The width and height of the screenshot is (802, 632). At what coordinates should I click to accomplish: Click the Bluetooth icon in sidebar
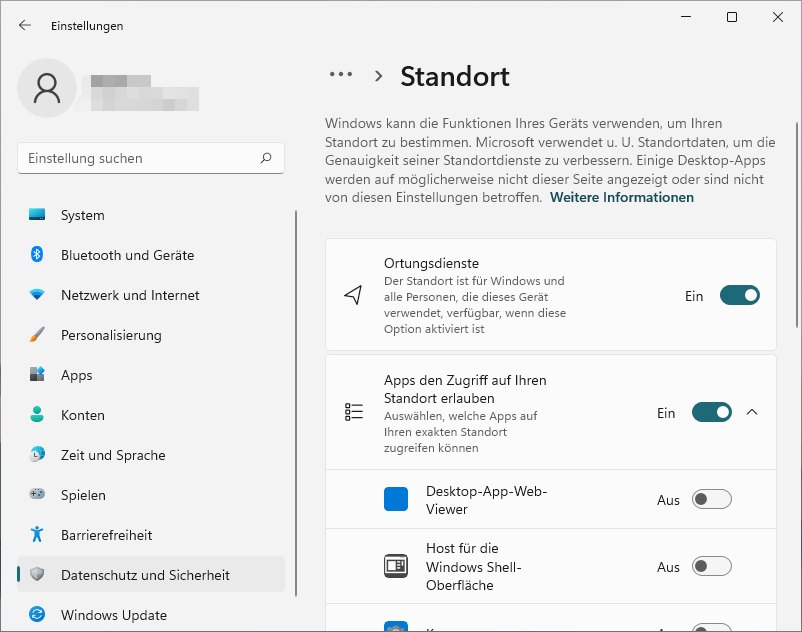click(x=37, y=254)
